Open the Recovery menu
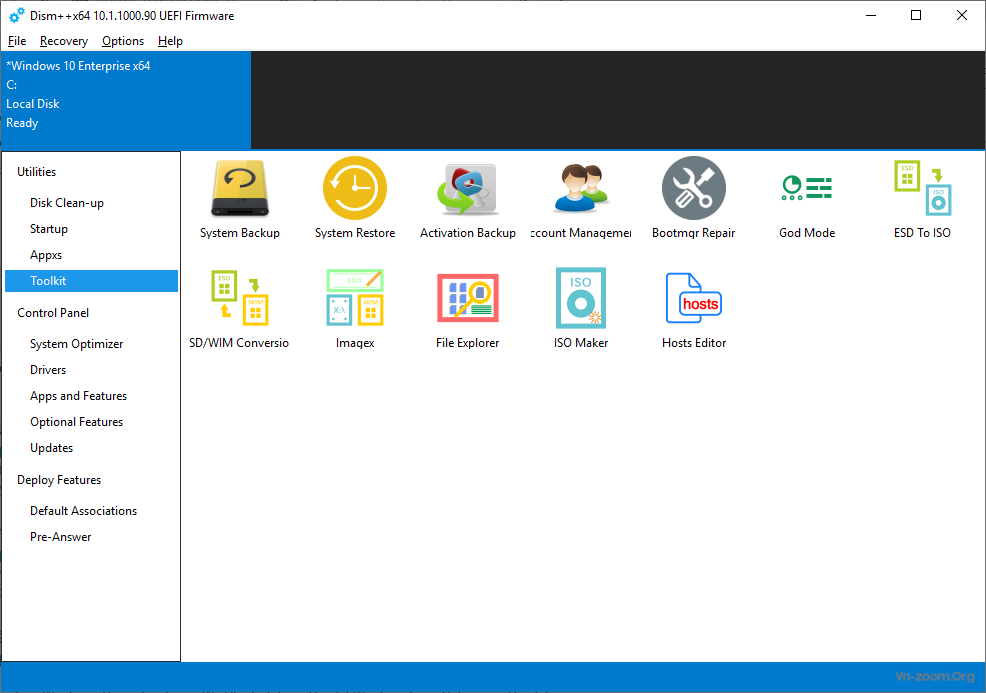The width and height of the screenshot is (986, 693). click(63, 41)
